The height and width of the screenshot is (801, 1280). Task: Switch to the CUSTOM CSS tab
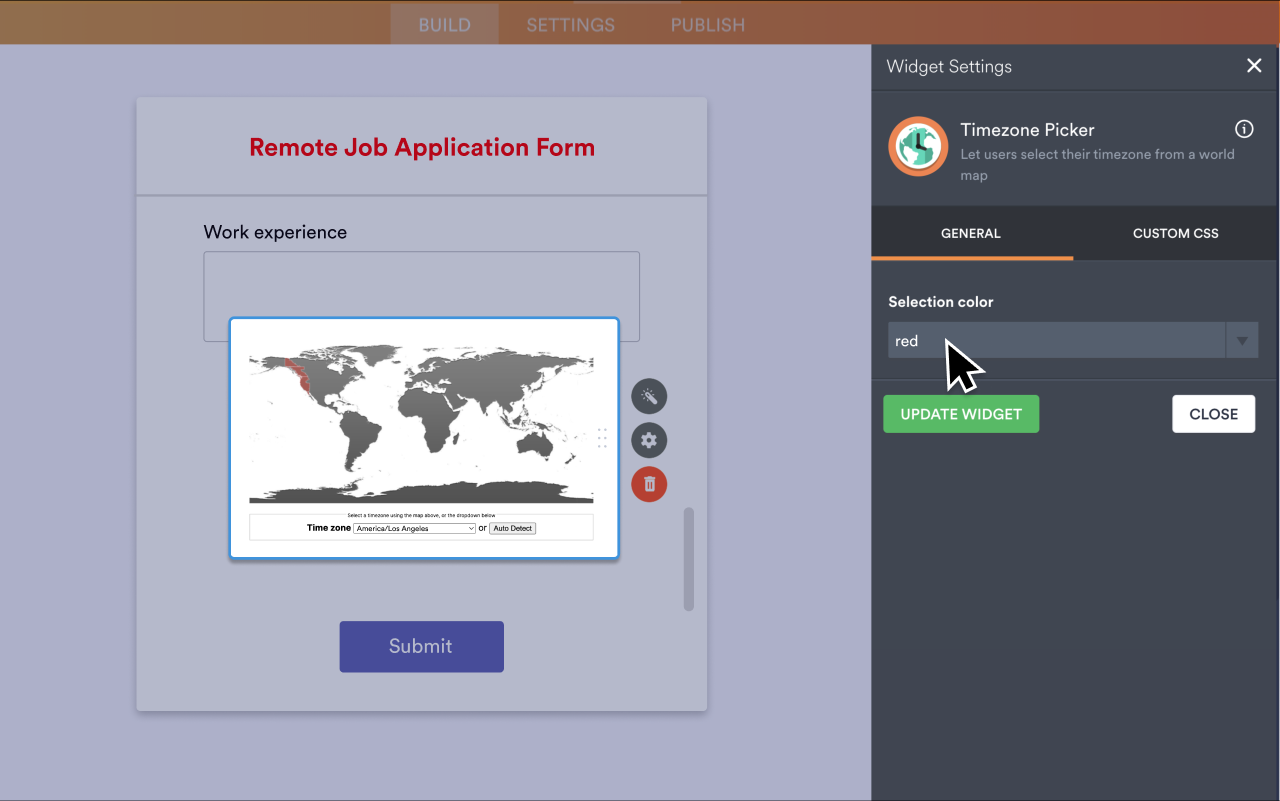[1175, 233]
